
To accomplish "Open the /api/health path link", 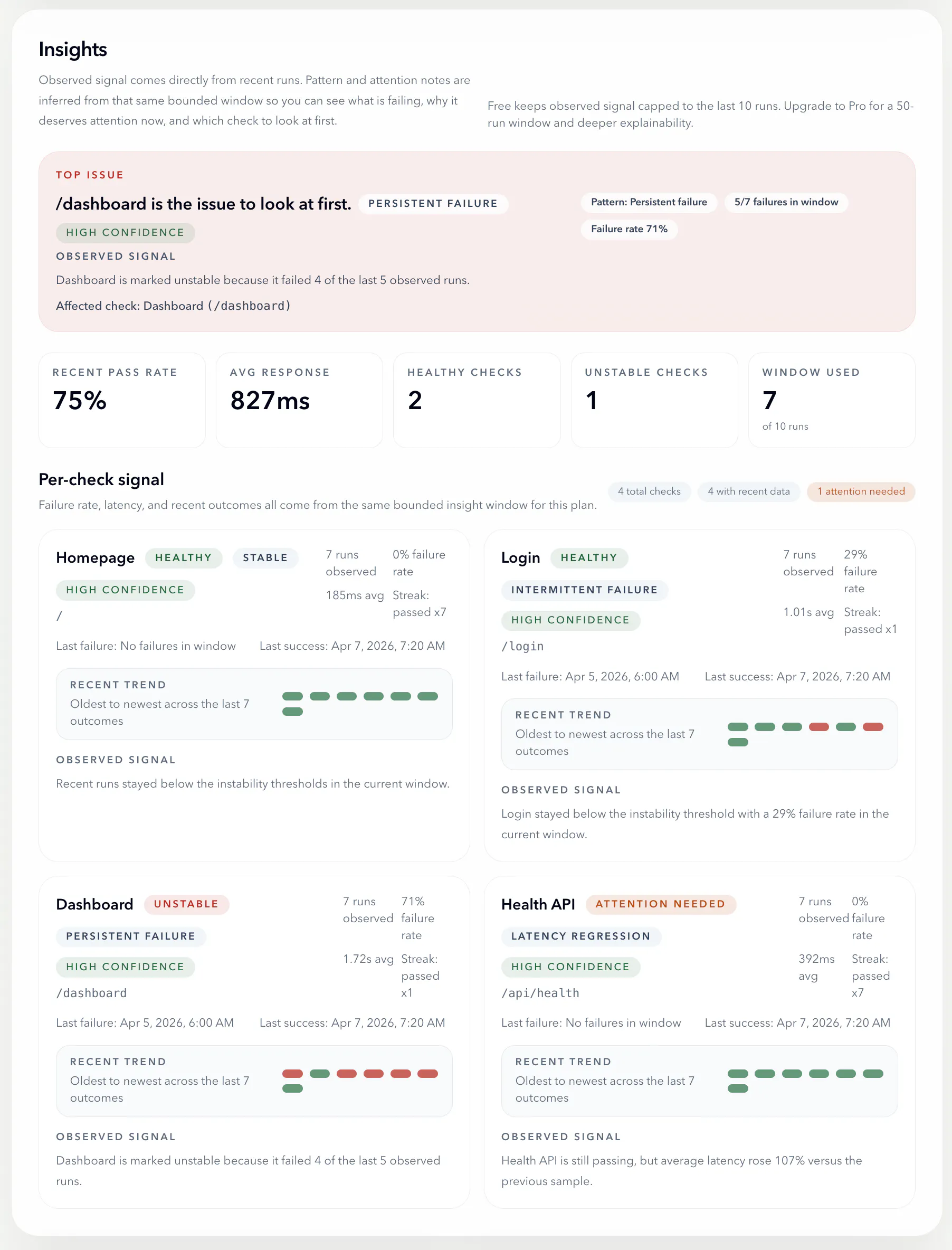I will (540, 993).
